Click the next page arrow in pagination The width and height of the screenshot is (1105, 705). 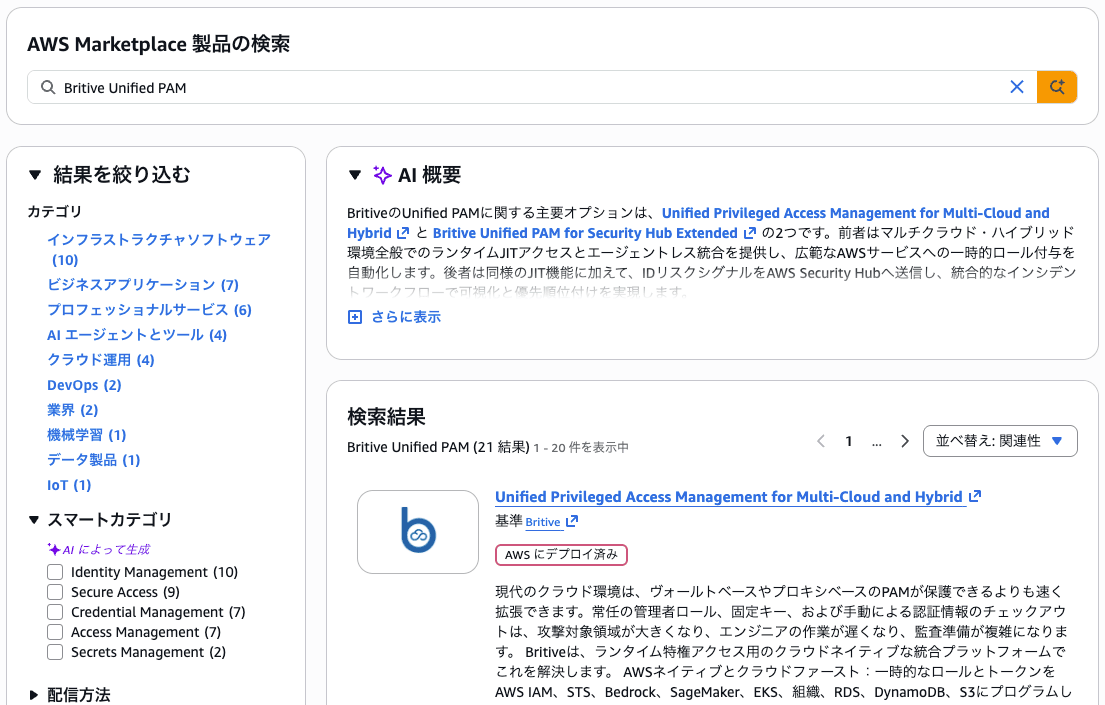(905, 440)
